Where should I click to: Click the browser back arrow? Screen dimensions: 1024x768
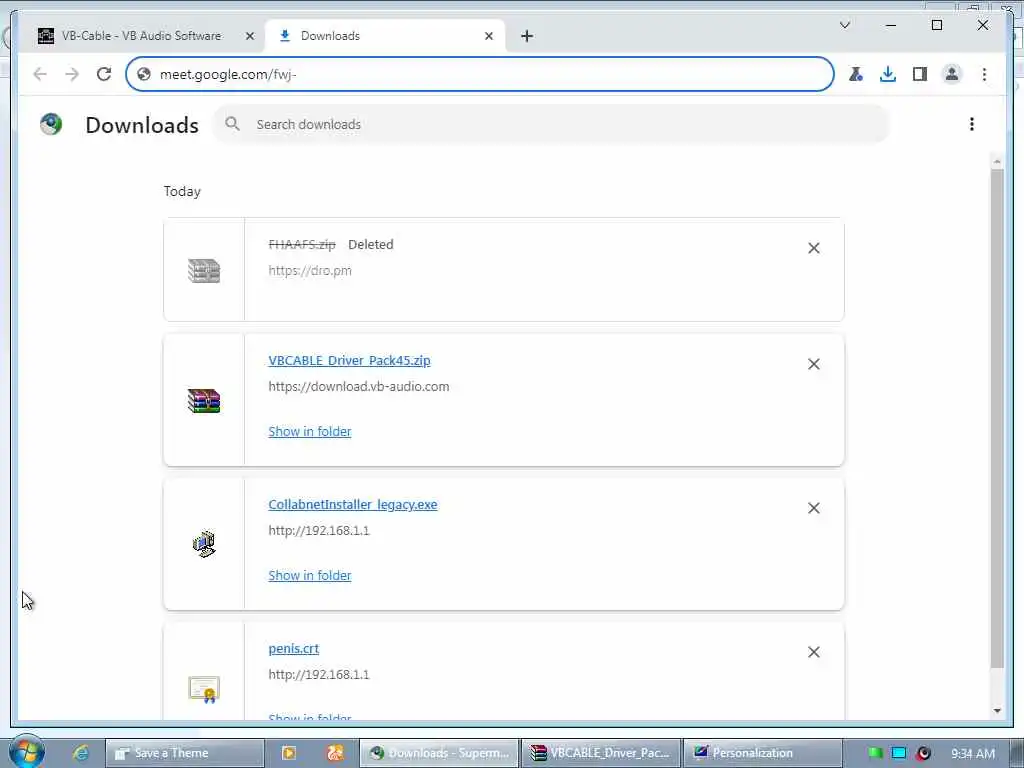coord(40,74)
